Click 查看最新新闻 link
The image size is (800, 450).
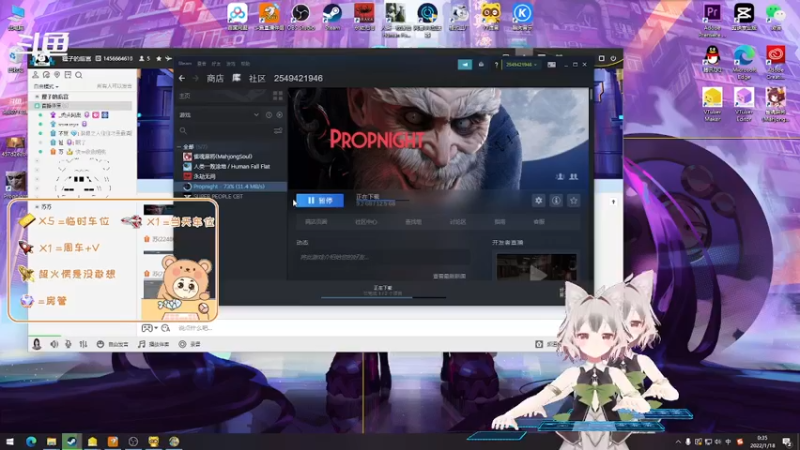point(449,276)
